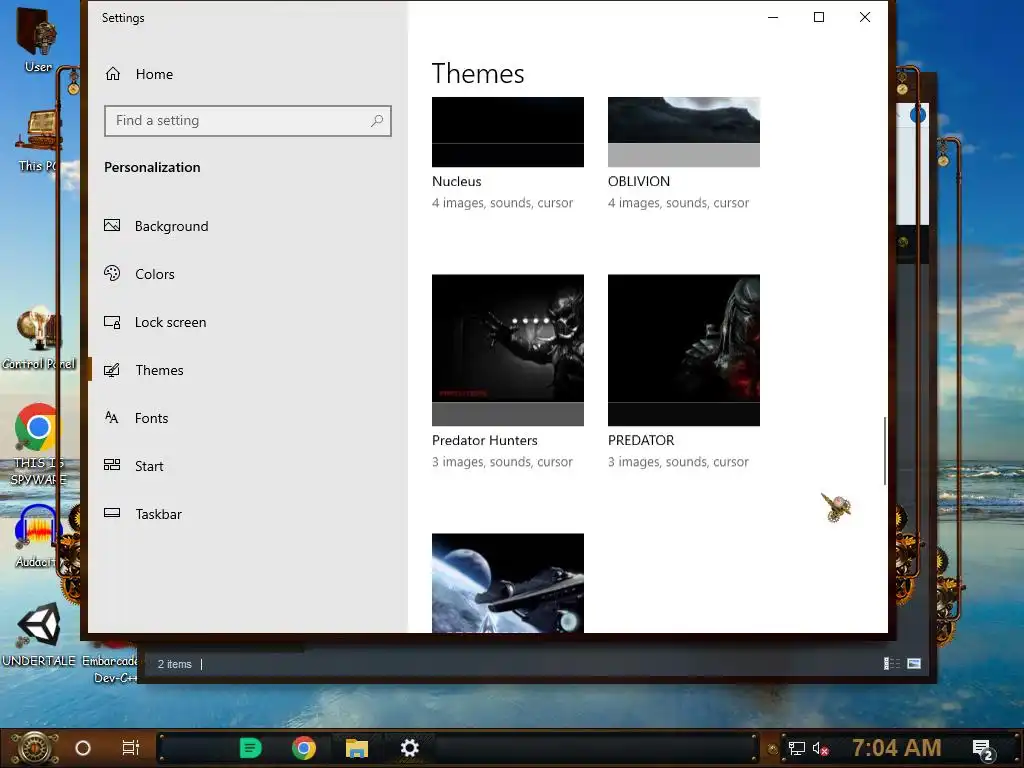The height and width of the screenshot is (768, 1024).
Task: Close the Settings window
Action: point(865,18)
